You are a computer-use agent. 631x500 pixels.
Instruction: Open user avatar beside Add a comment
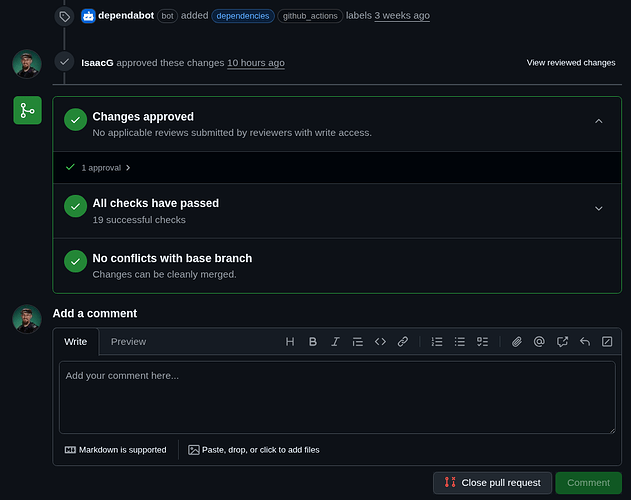click(27, 319)
